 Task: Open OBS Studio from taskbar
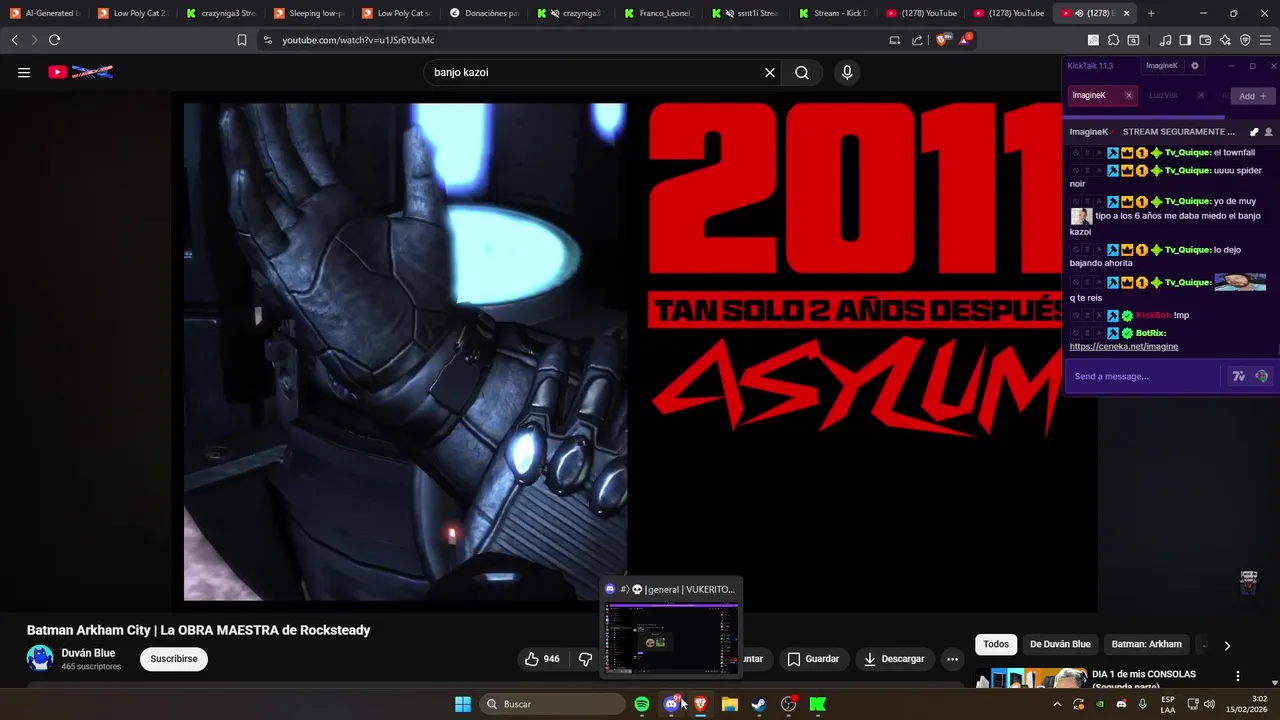tap(788, 704)
